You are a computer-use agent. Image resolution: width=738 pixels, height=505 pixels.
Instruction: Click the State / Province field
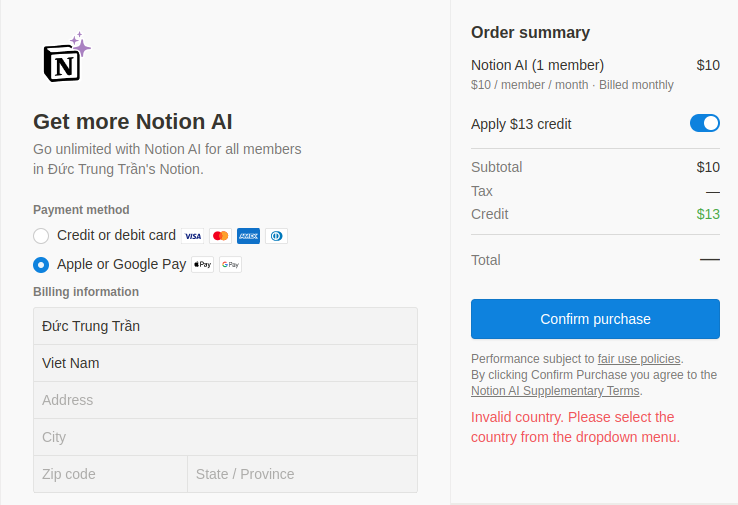pos(302,474)
